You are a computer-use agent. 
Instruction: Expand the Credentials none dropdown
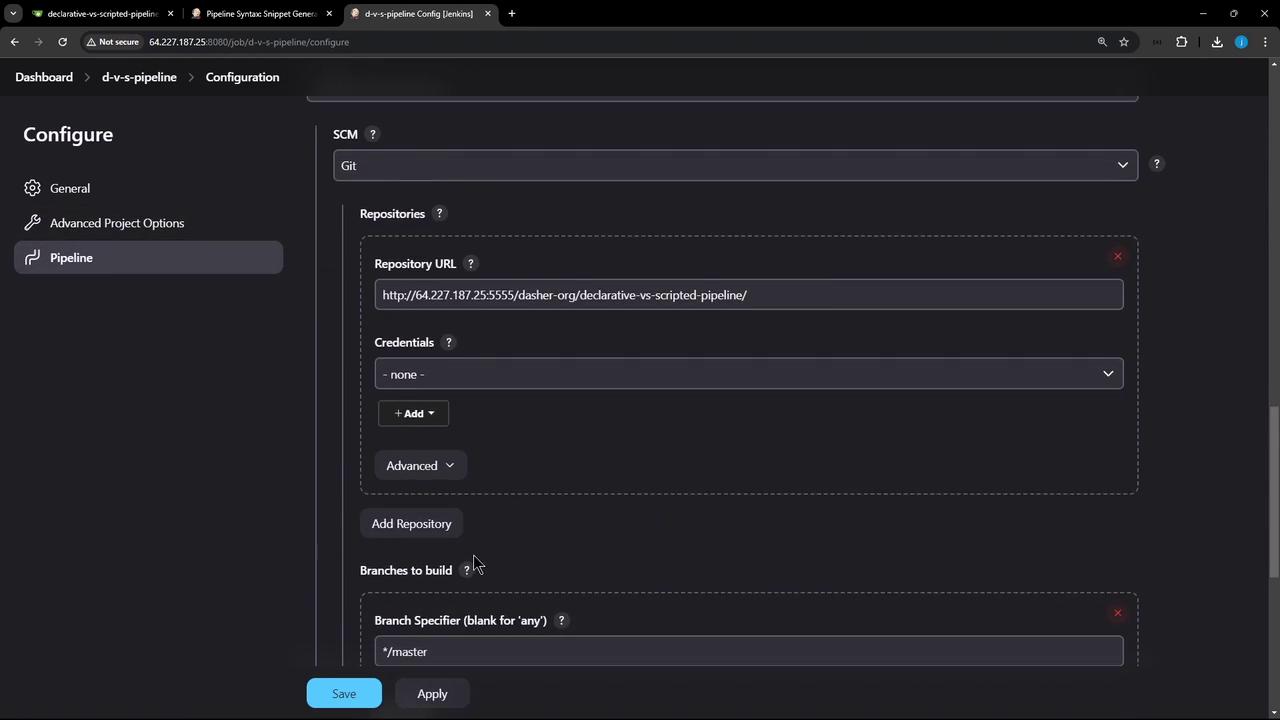(x=749, y=374)
